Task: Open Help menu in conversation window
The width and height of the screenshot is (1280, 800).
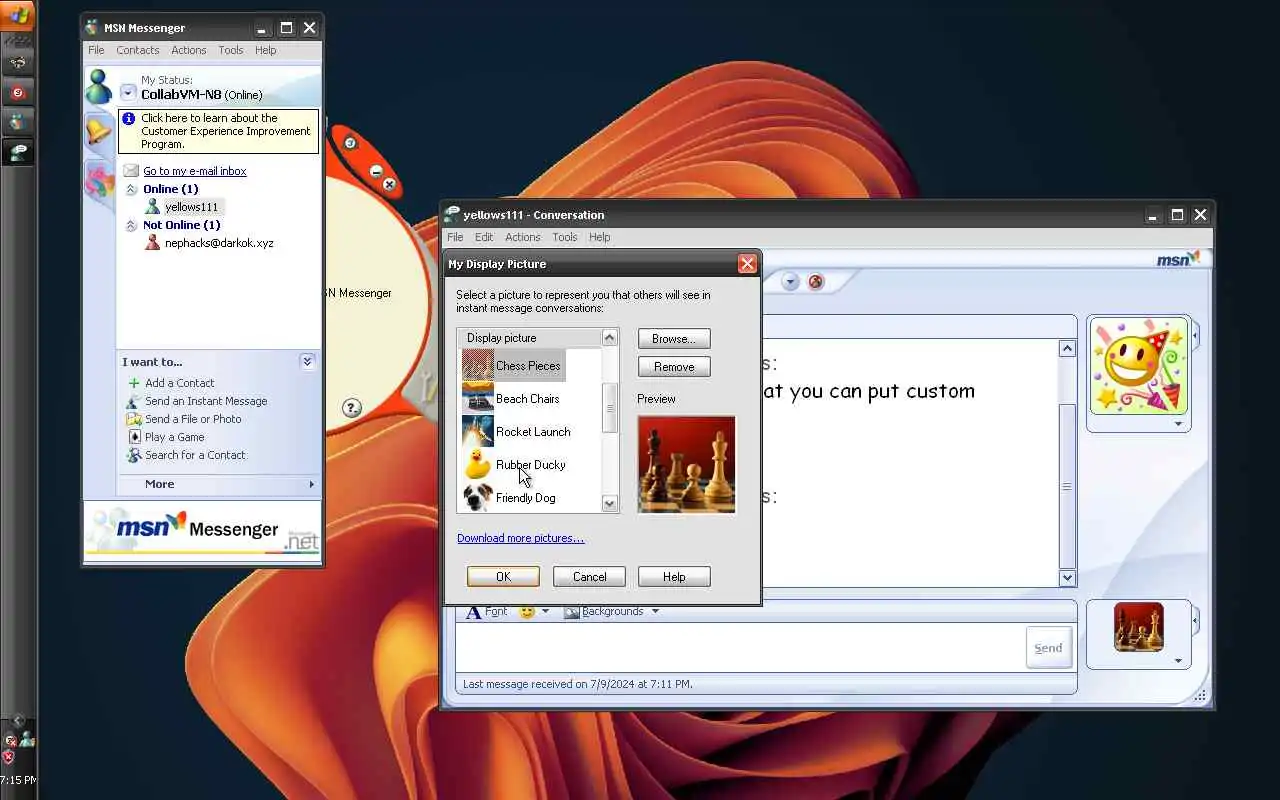Action: tap(599, 237)
